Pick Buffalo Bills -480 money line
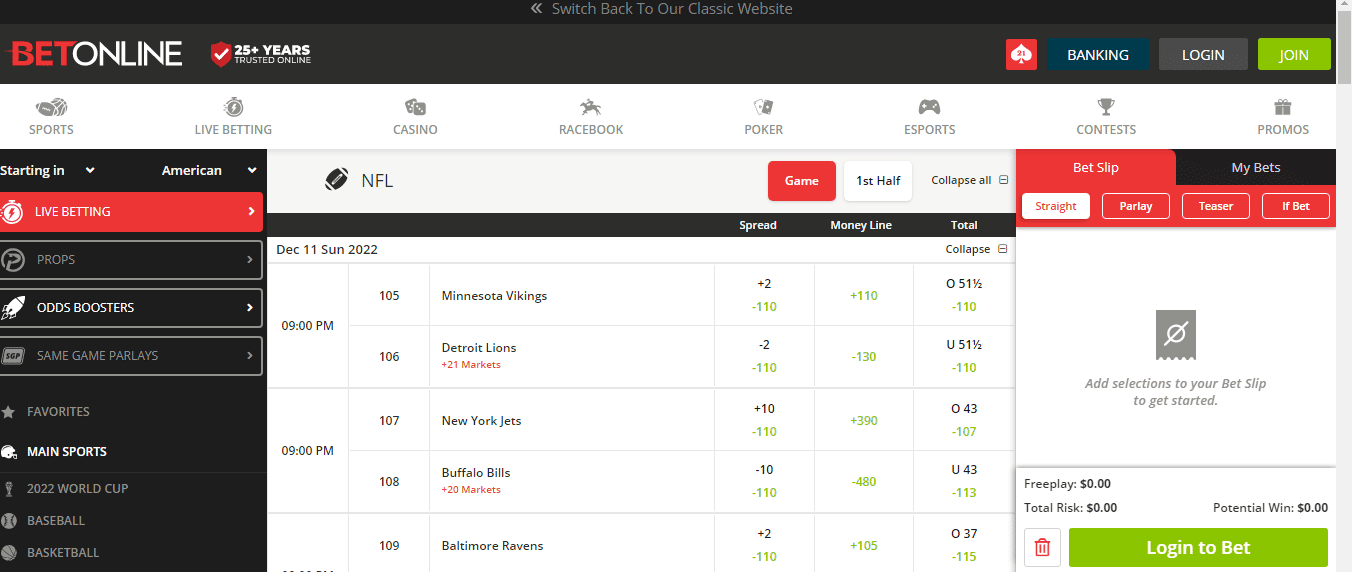This screenshot has height=572, width=1352. [864, 481]
